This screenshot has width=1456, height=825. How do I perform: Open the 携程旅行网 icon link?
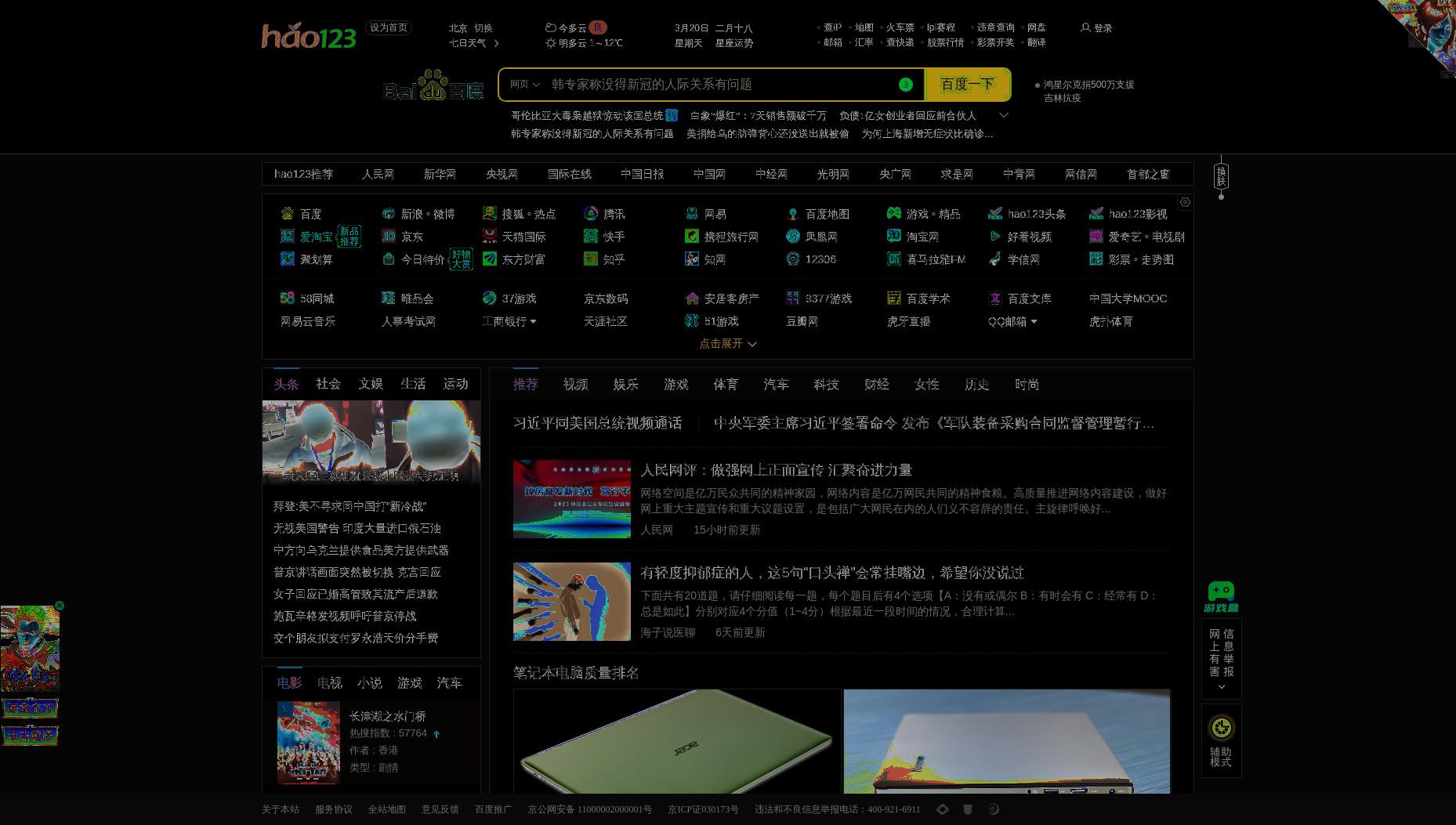(692, 236)
